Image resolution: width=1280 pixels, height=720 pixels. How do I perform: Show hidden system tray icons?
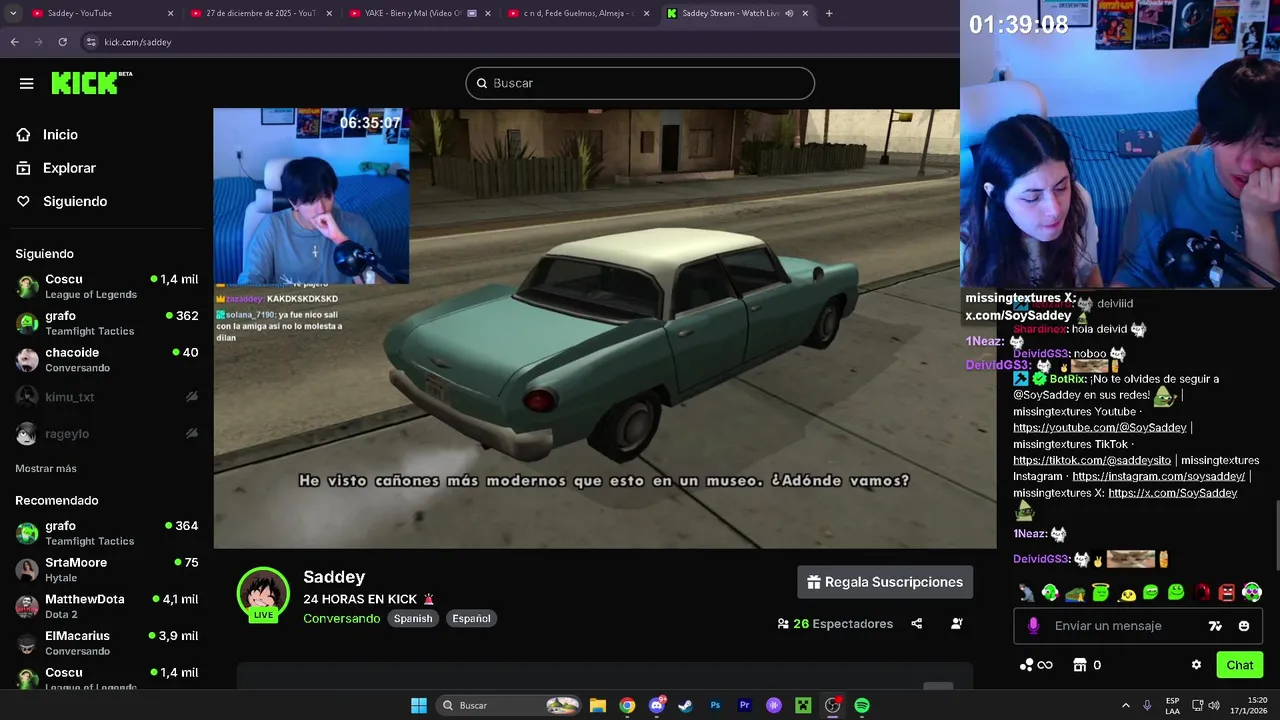pyautogui.click(x=1125, y=706)
